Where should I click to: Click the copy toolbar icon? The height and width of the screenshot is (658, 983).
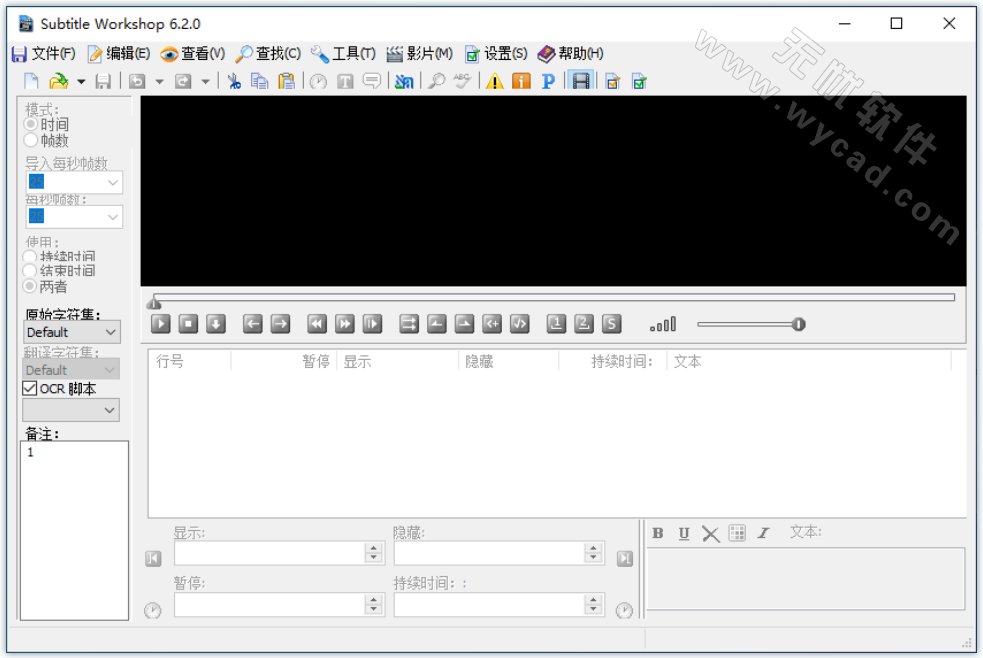[259, 81]
